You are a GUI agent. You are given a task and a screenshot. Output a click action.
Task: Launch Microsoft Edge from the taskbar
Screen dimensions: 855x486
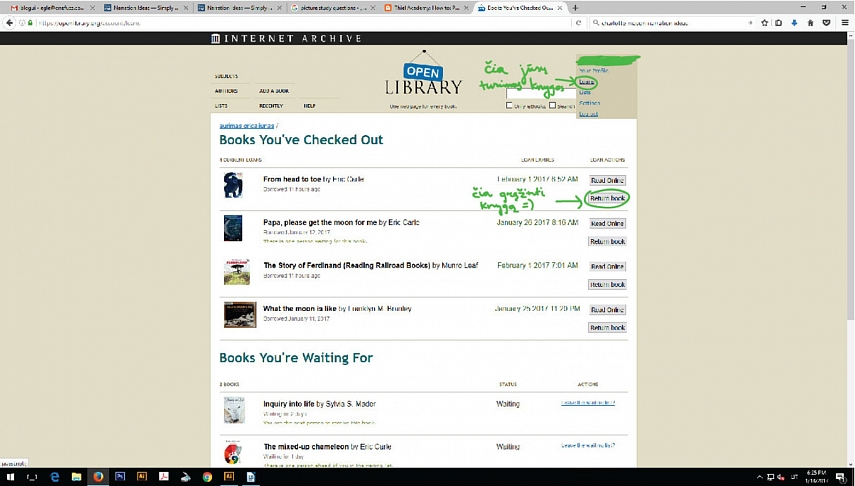click(55, 477)
